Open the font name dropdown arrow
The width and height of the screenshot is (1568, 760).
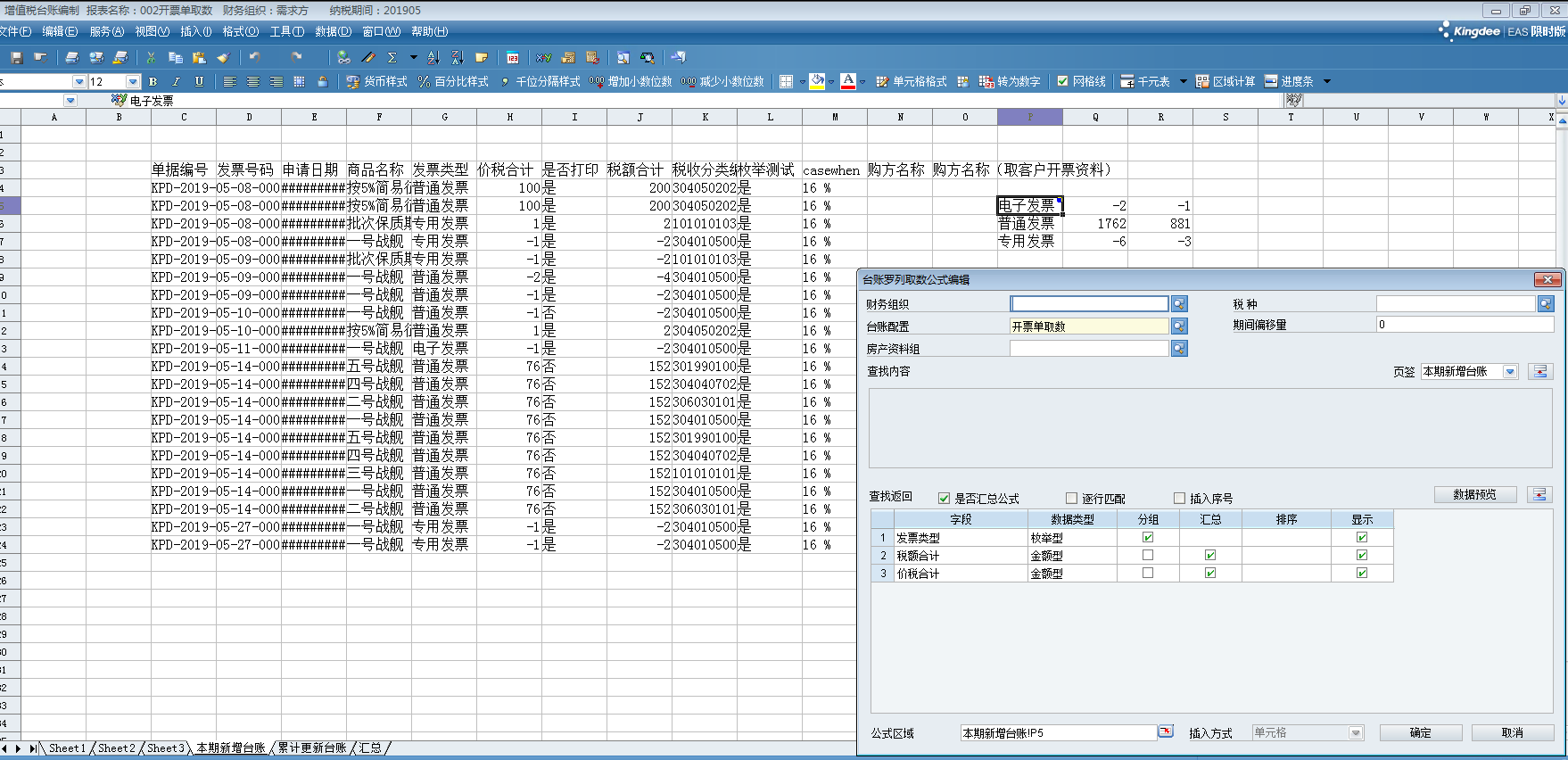point(78,81)
